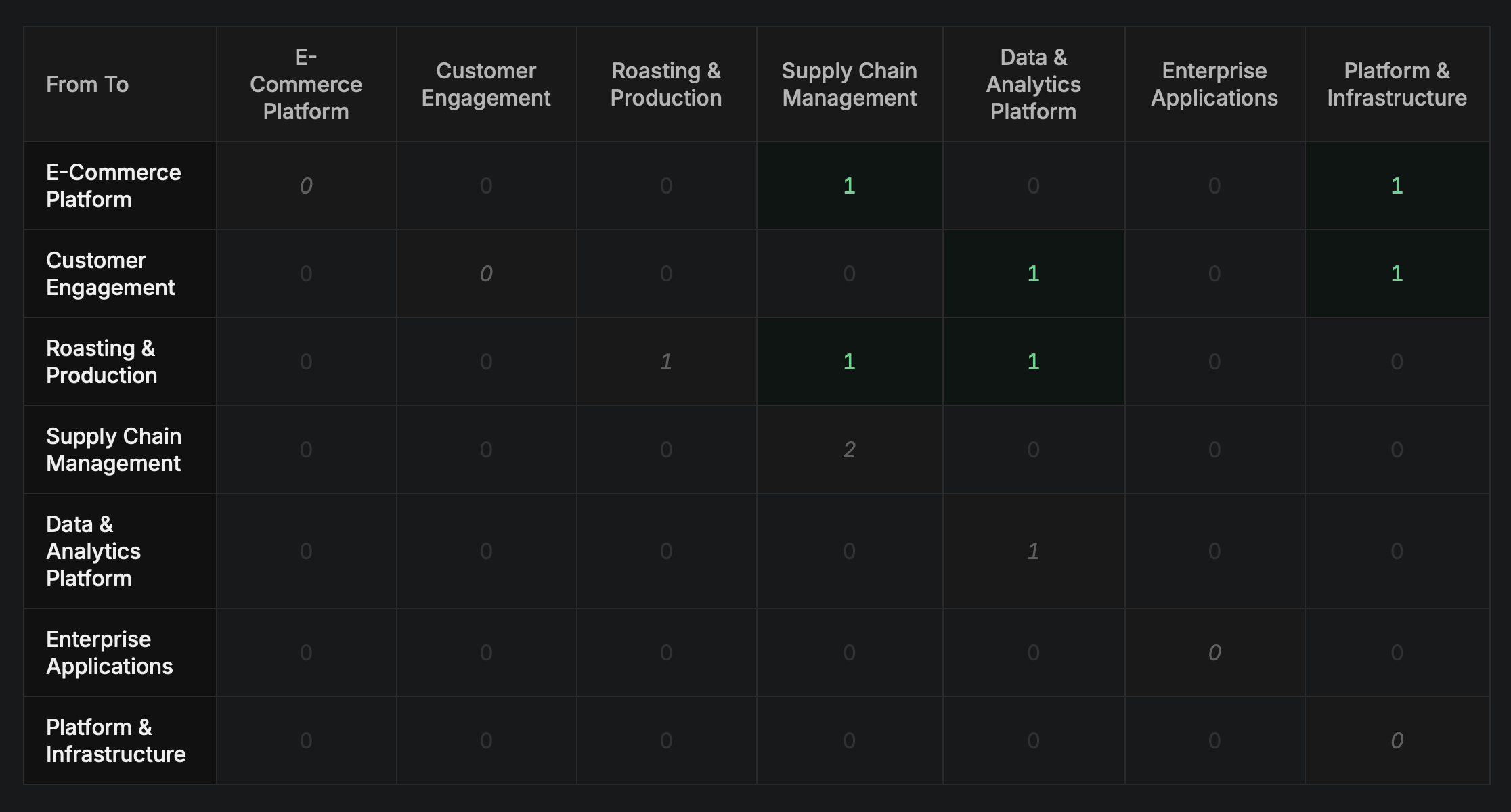1511x812 pixels.
Task: Click green 1 from Roasting & Production to Data & Analytics
Action: coord(1033,361)
